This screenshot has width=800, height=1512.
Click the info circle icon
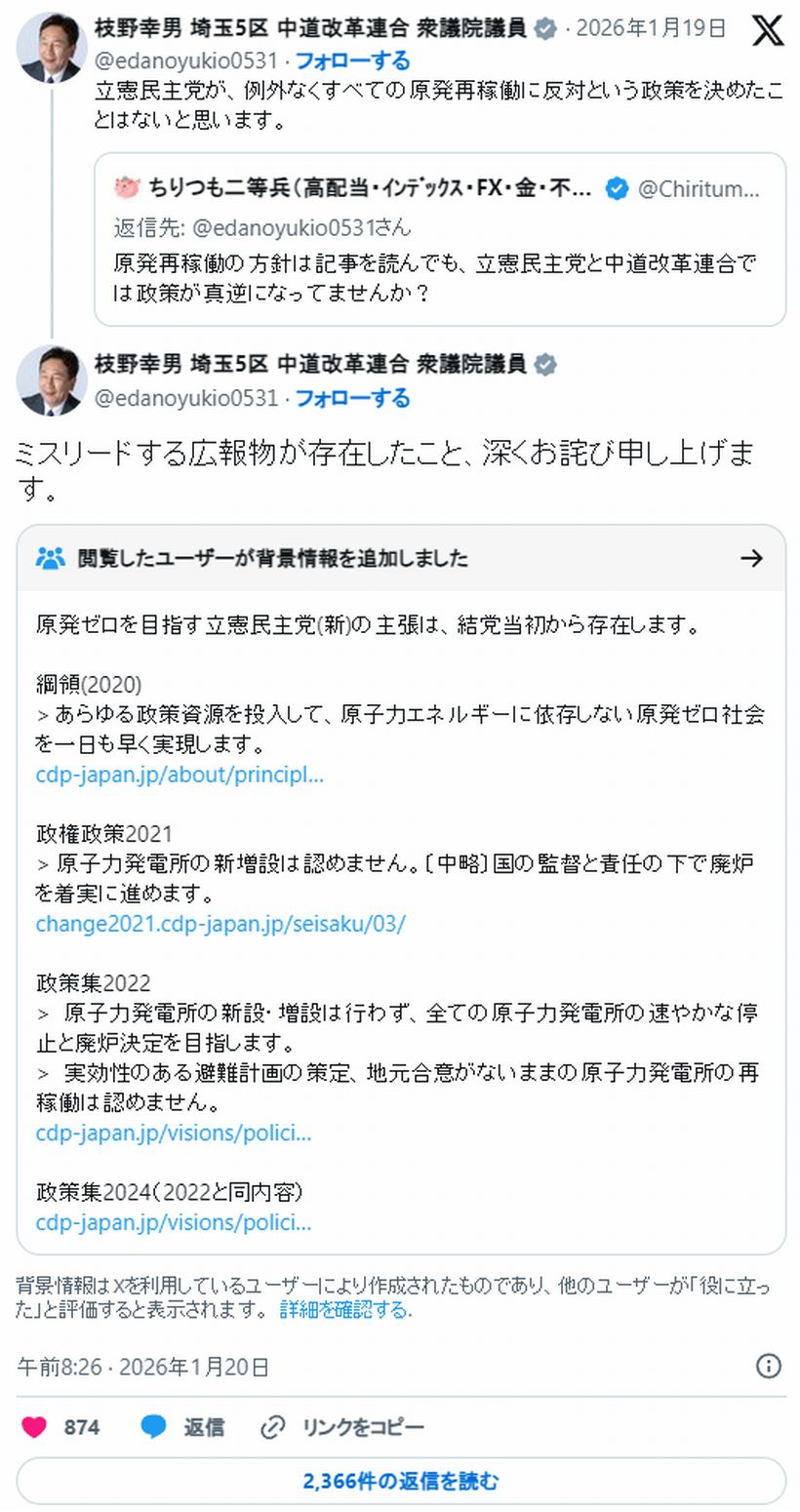769,1366
